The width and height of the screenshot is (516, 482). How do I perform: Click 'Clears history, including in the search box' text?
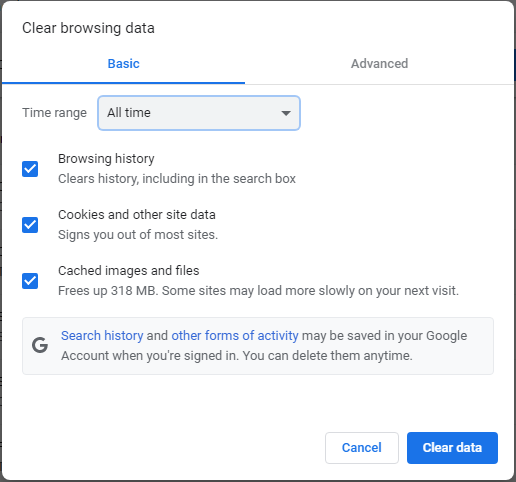coord(177,179)
